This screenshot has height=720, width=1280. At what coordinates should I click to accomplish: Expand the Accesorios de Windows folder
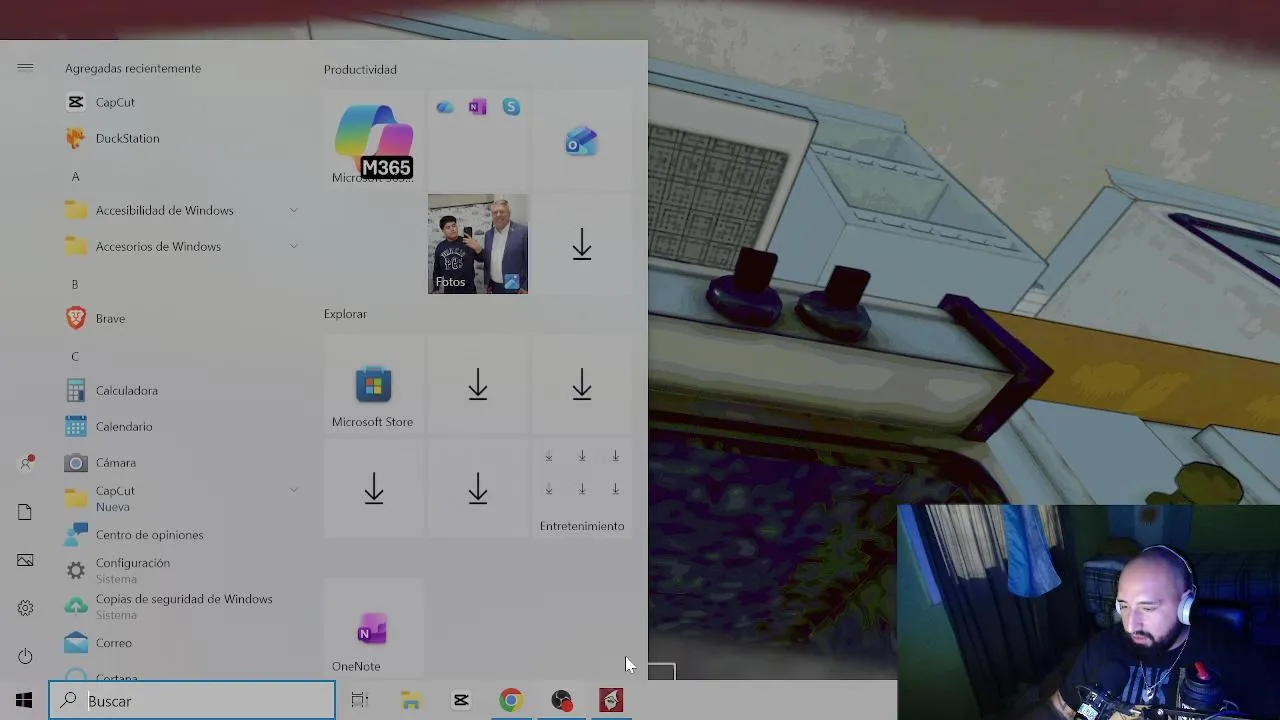click(x=180, y=246)
